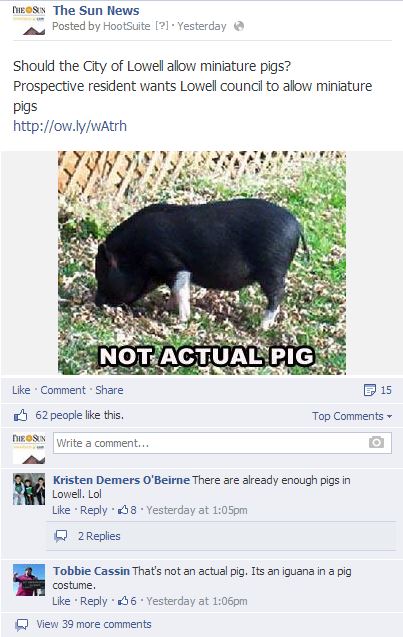This screenshot has height=637, width=403.
Task: Click the thumbs-up count 8 on Kristen's comment
Action: coord(127,510)
